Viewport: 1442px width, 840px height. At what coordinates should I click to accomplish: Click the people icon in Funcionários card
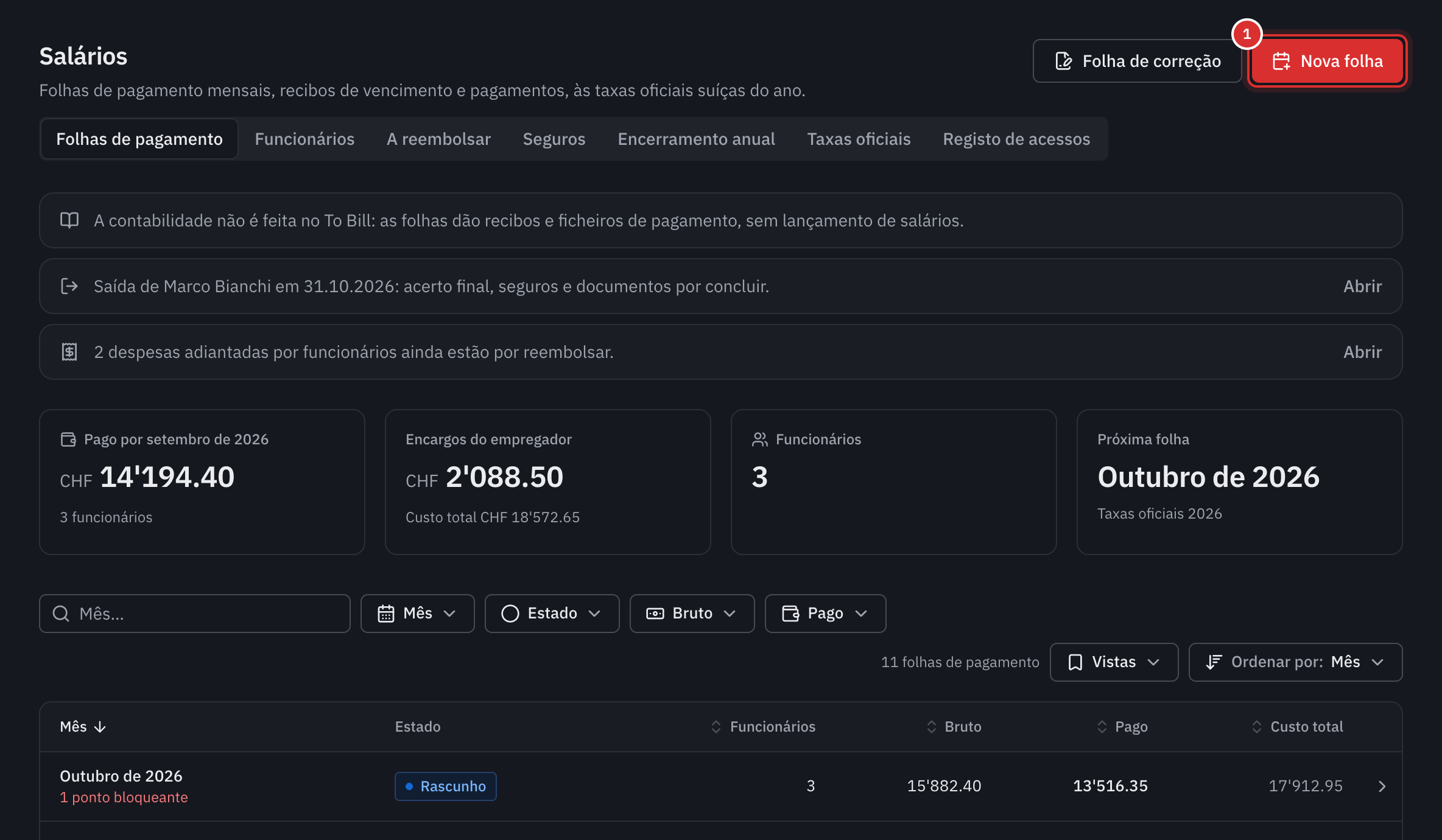[x=759, y=439]
